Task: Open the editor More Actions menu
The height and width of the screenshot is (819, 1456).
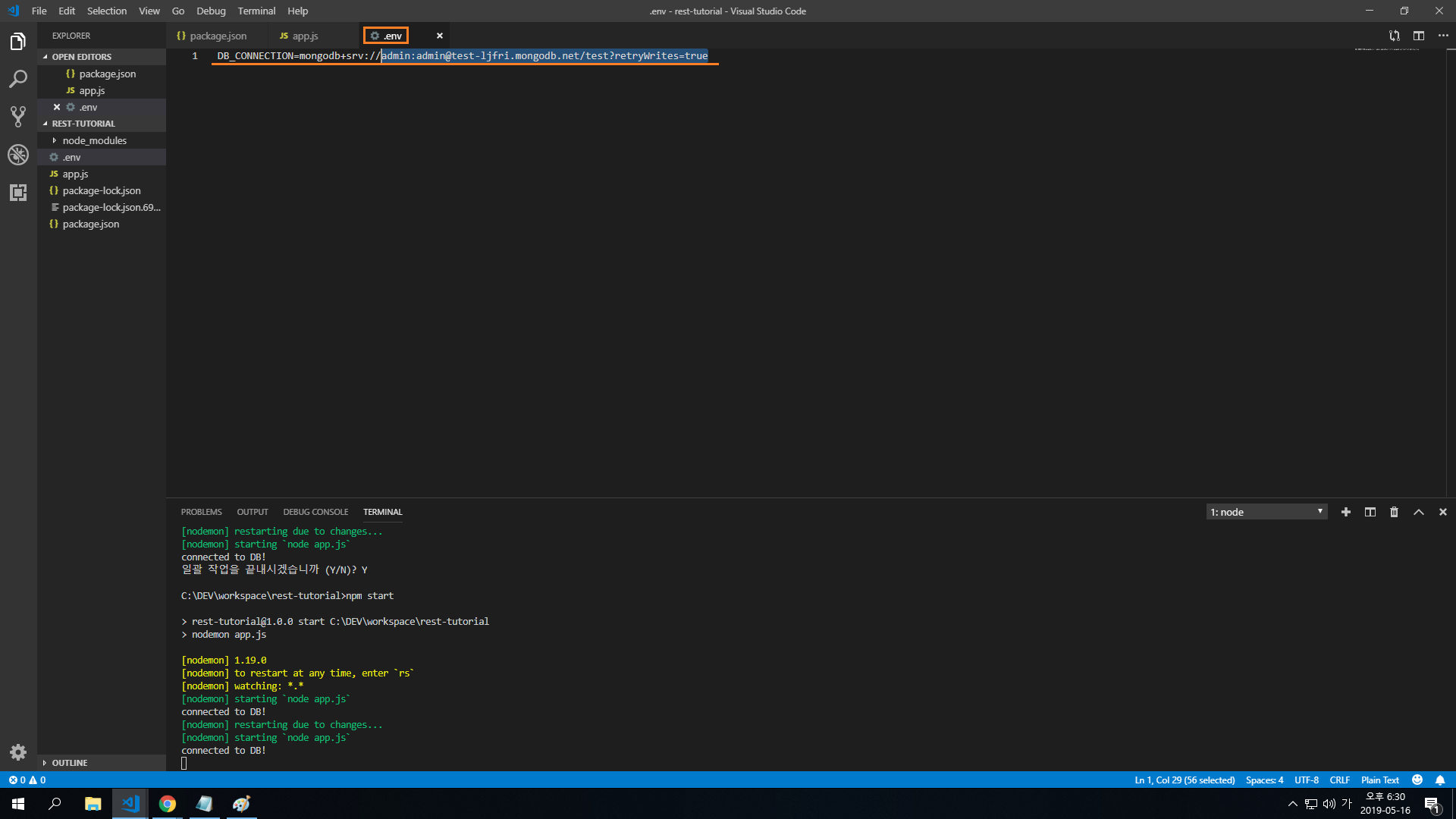Action: tap(1443, 36)
